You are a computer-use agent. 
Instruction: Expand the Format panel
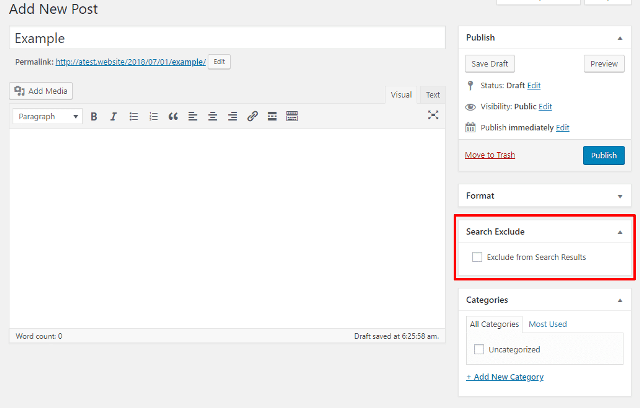[x=620, y=196]
